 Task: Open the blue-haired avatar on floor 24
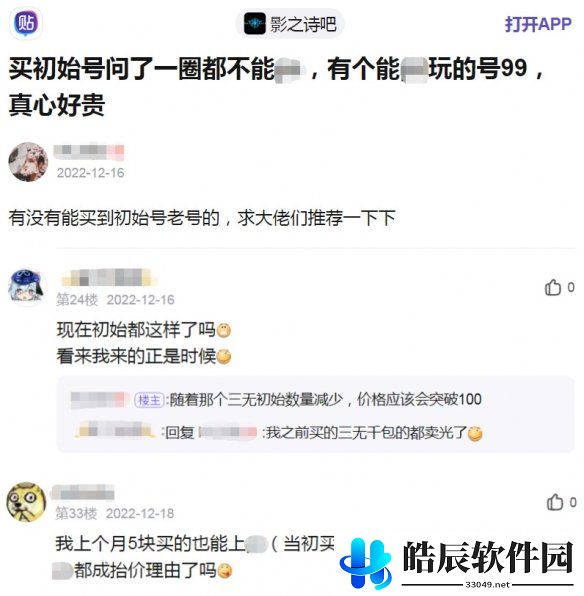click(28, 287)
